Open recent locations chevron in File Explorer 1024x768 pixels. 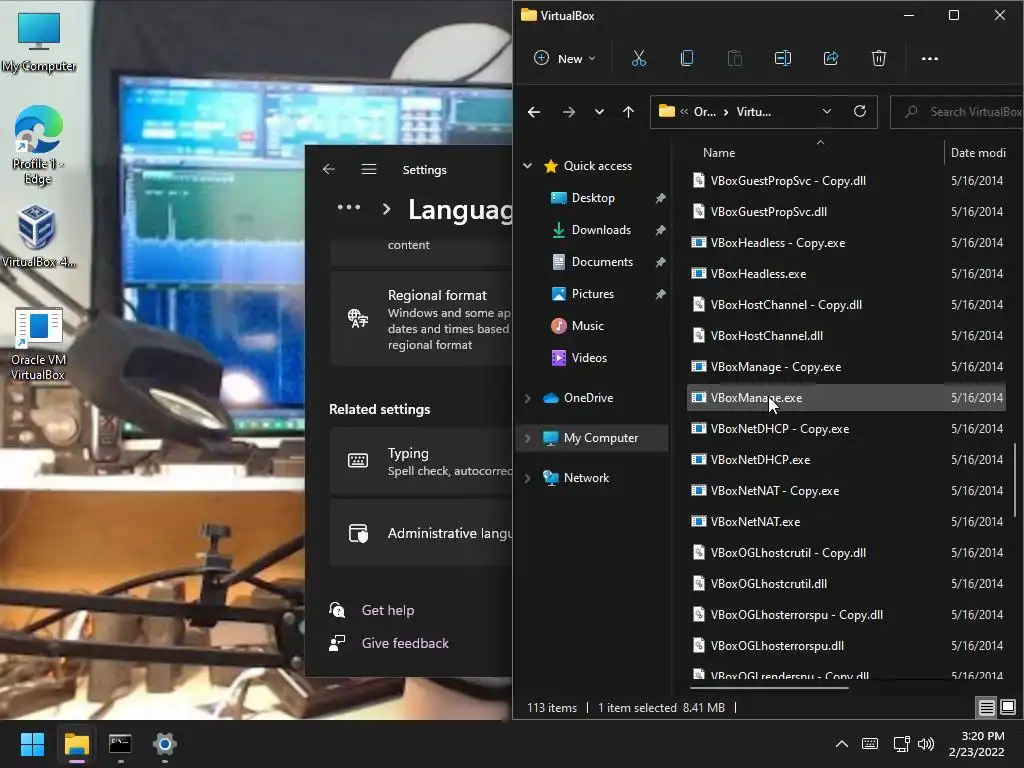click(x=599, y=112)
